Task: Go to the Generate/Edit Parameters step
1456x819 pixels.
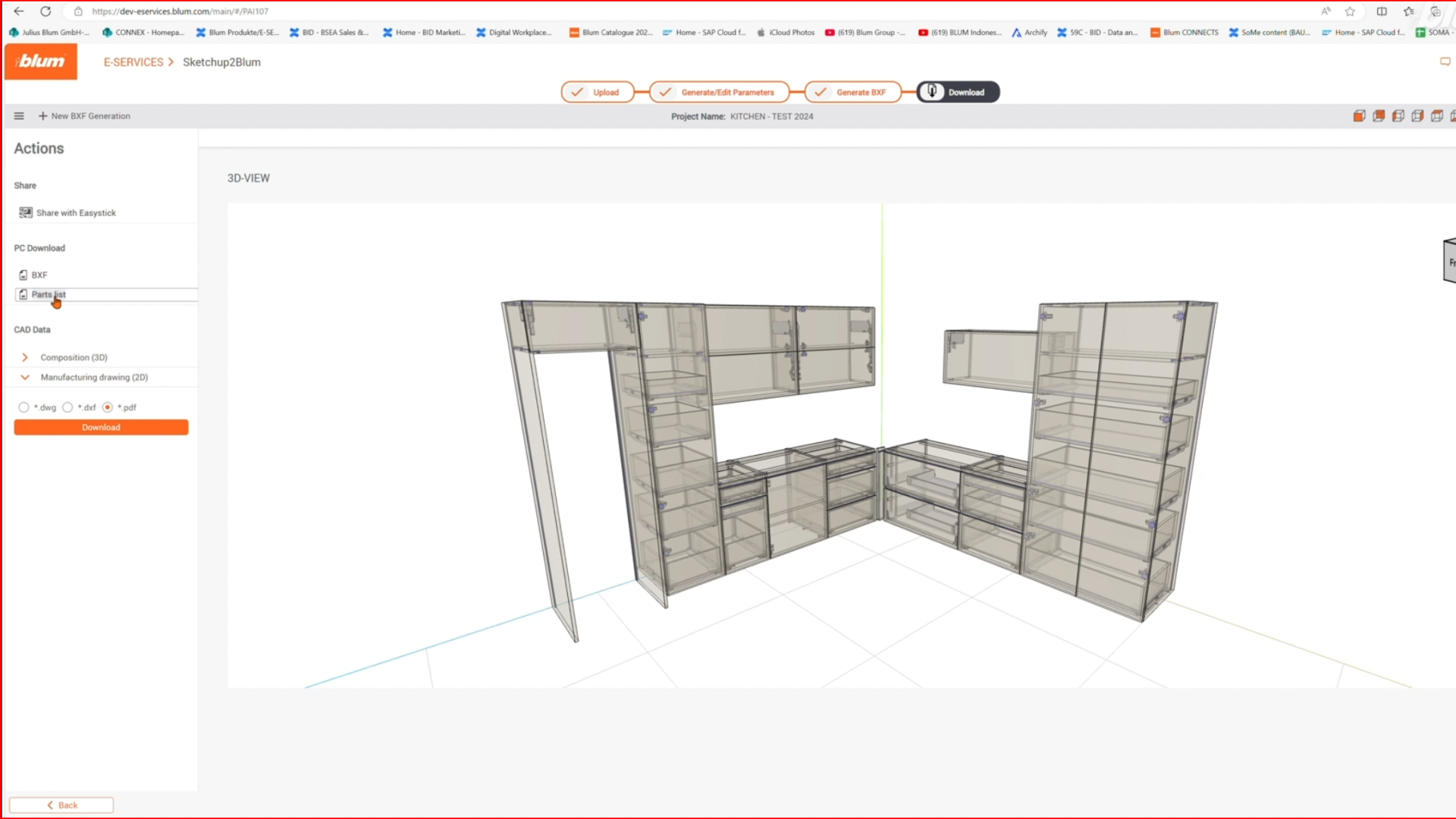Action: coord(719,92)
